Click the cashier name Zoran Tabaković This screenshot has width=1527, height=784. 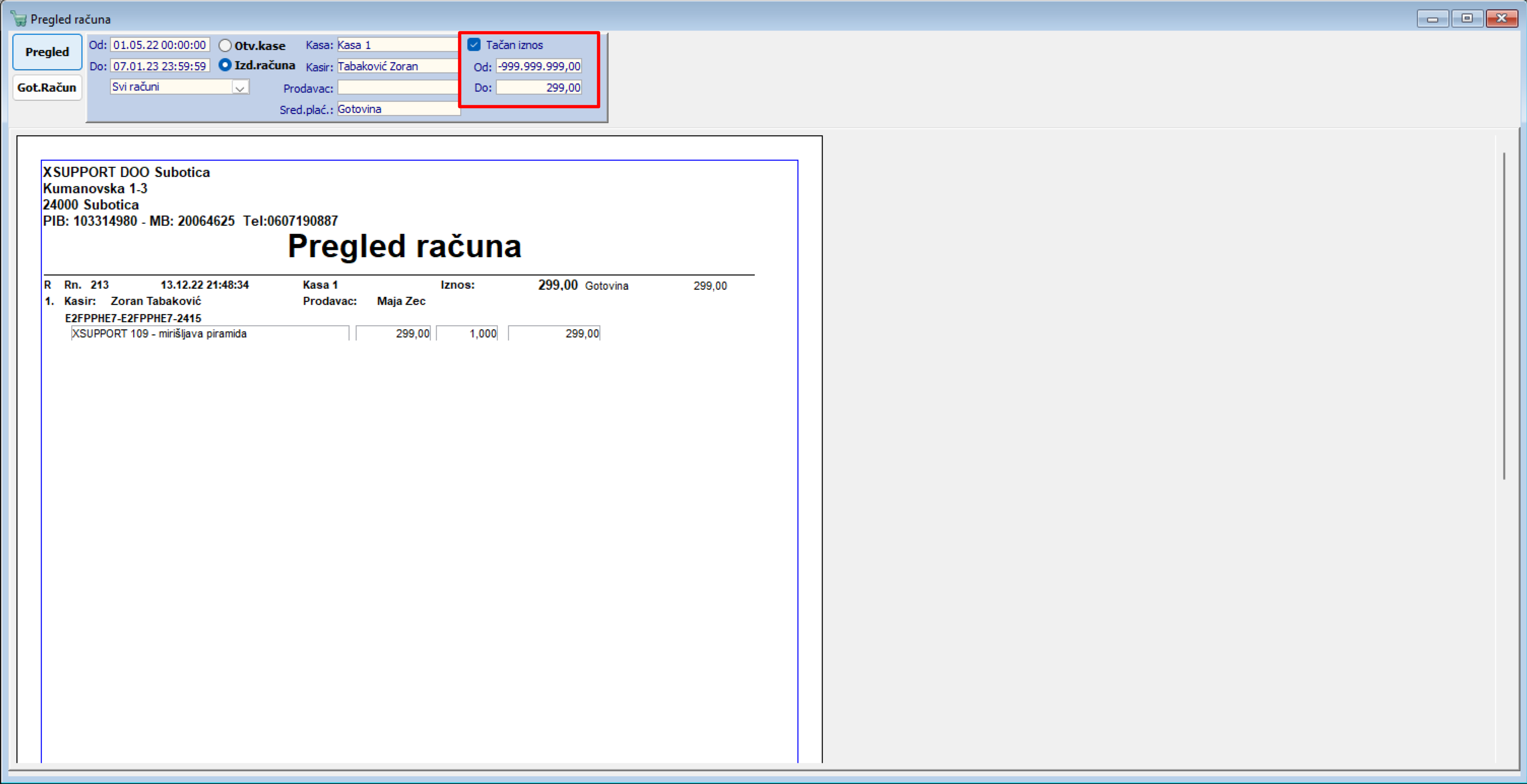pyautogui.click(x=156, y=301)
